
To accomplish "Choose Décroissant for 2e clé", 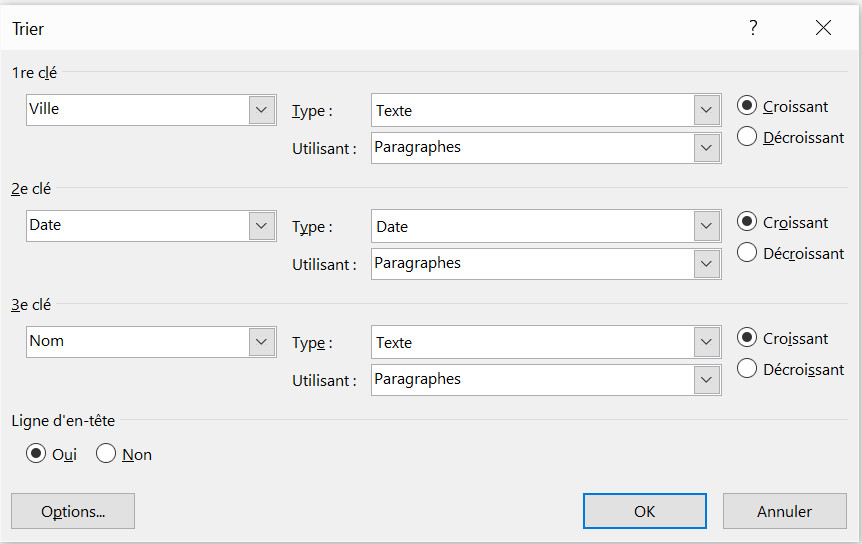I will 747,253.
